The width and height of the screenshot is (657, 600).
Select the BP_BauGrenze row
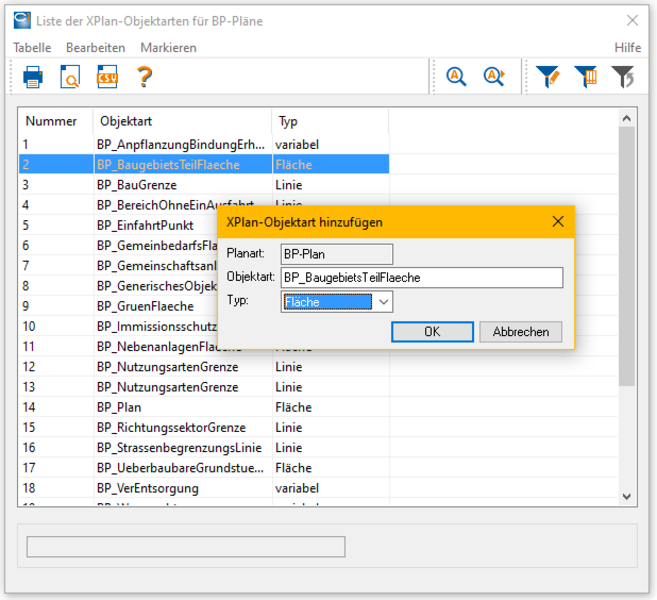click(204, 185)
